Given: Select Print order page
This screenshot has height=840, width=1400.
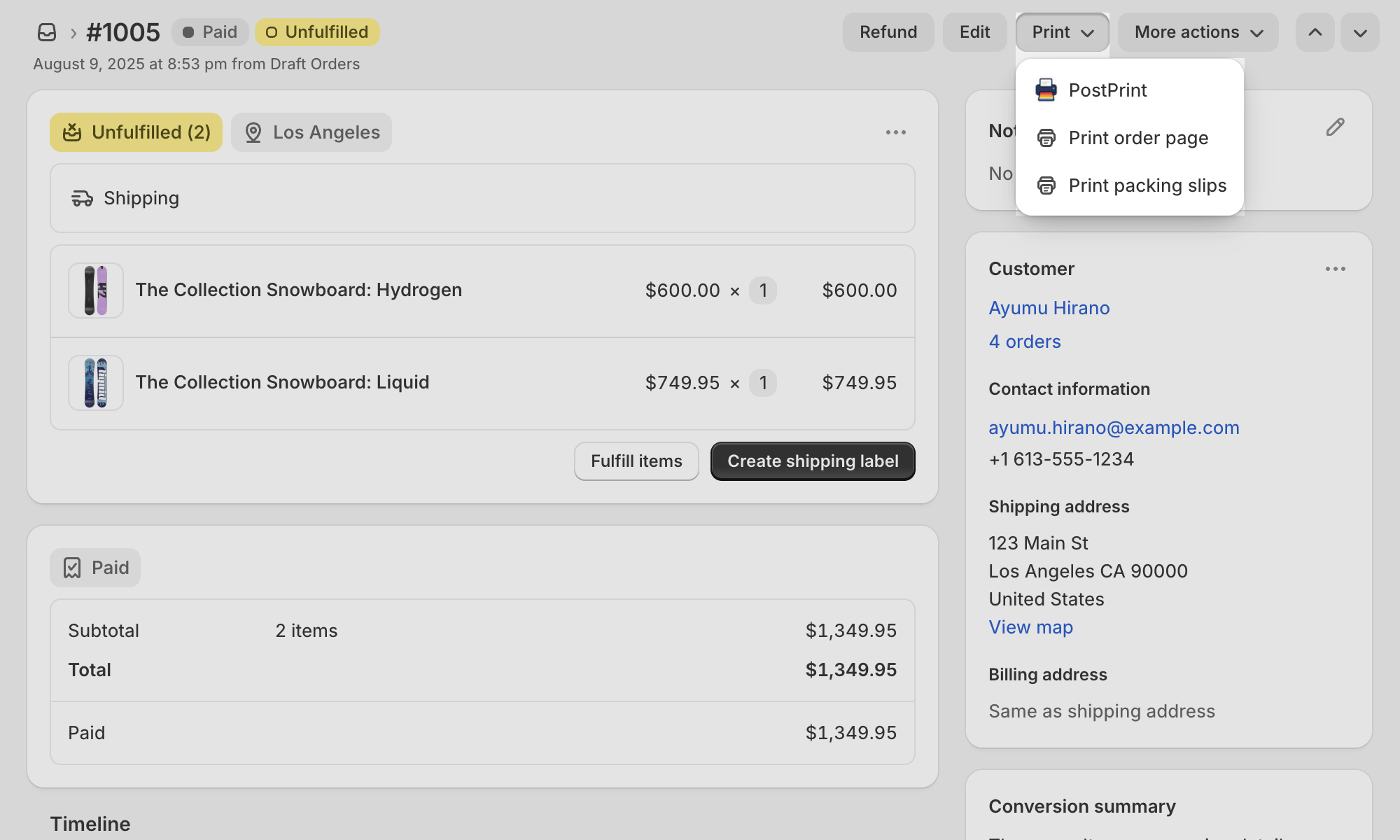Looking at the screenshot, I should 1138,138.
